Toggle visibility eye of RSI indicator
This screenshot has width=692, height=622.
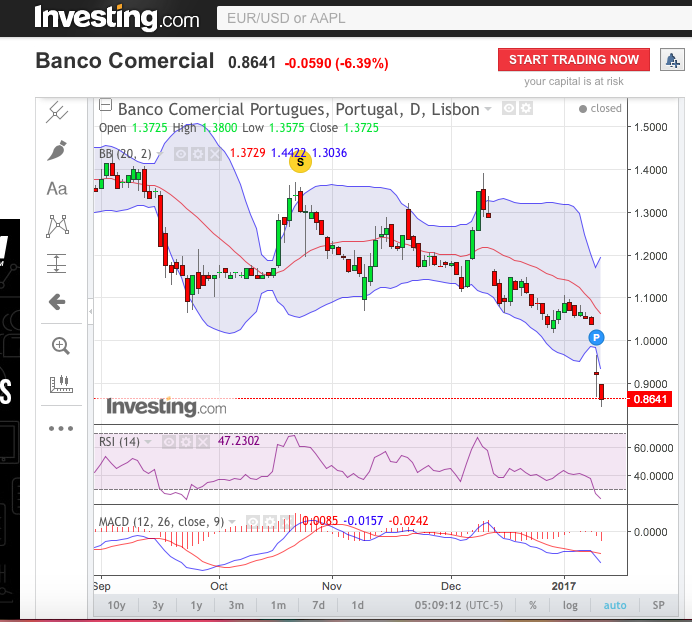(x=169, y=442)
